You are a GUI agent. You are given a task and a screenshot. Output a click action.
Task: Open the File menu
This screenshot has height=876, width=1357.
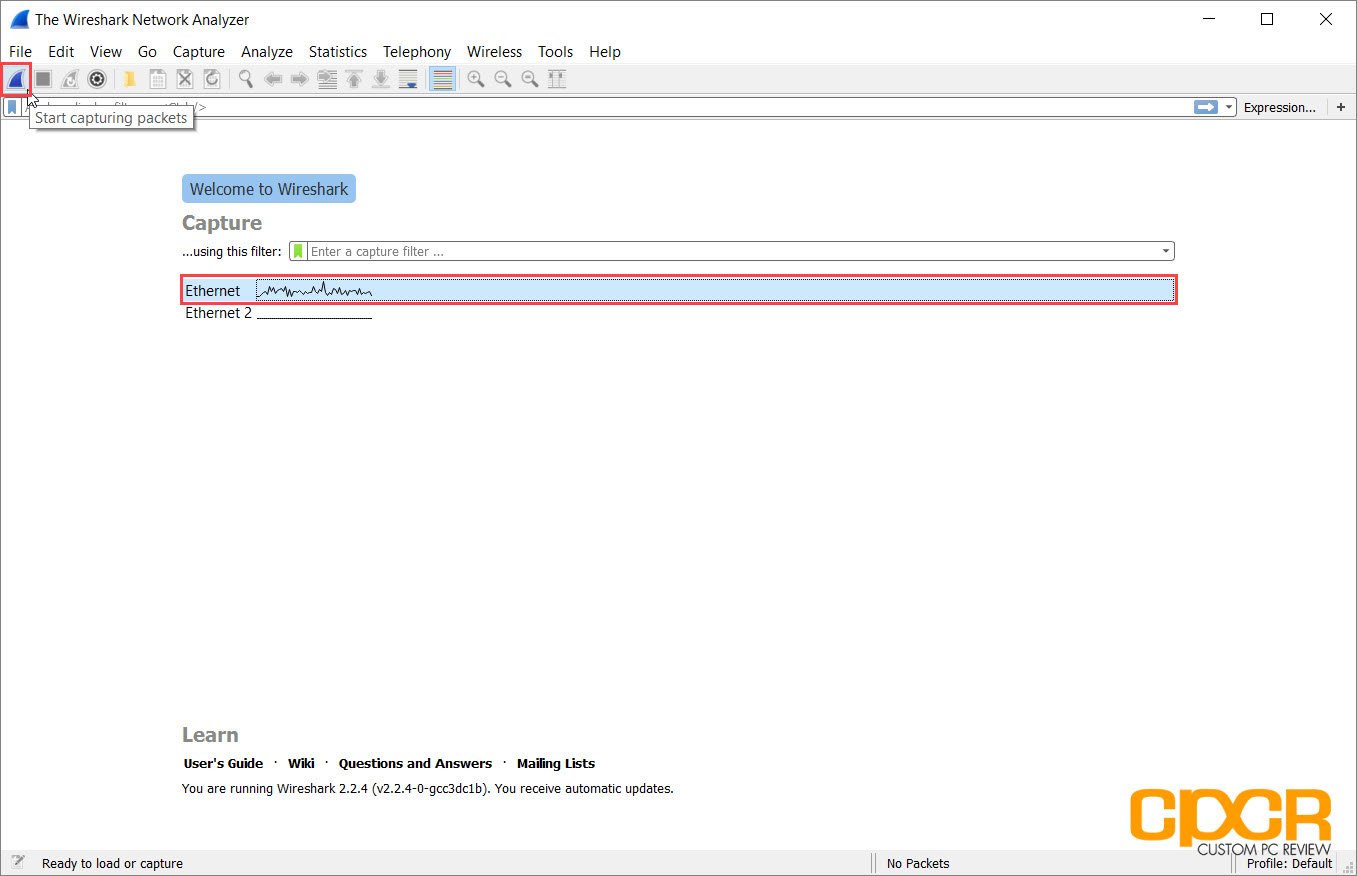(20, 52)
